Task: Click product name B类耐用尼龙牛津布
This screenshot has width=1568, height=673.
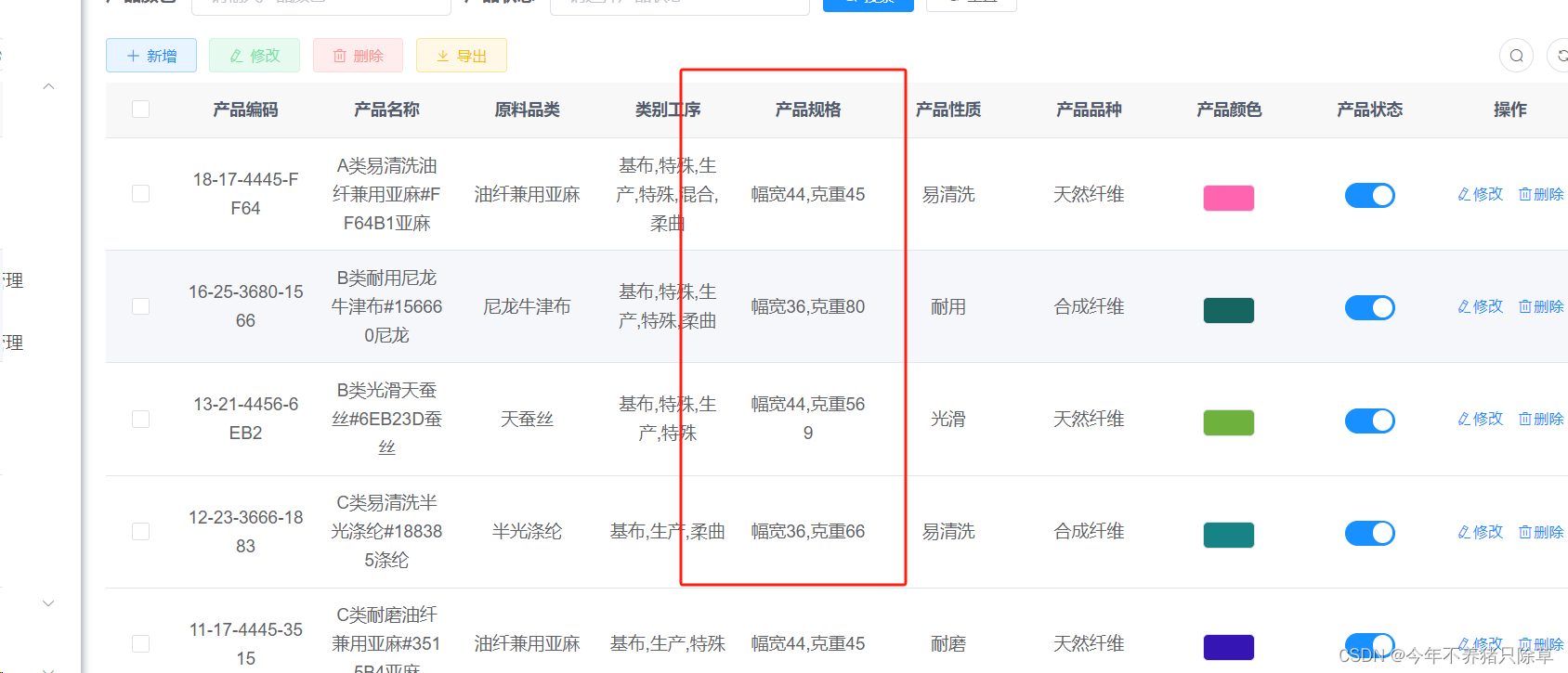Action: (x=386, y=306)
